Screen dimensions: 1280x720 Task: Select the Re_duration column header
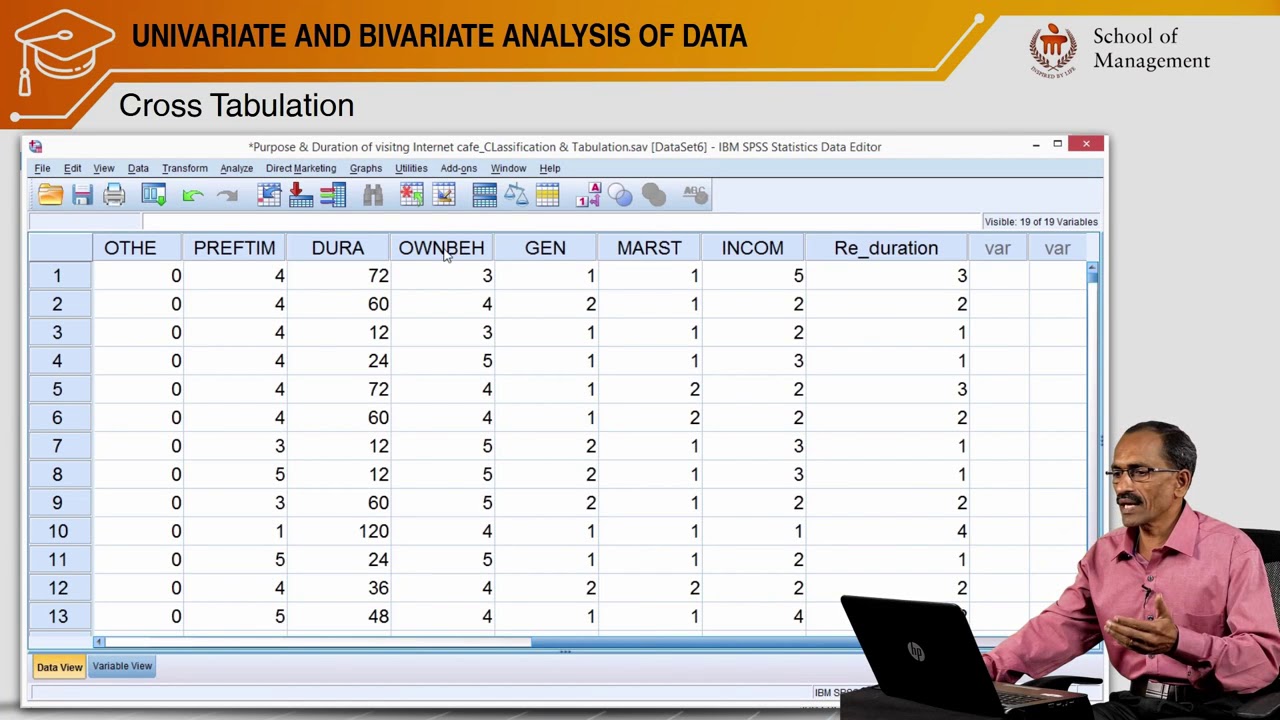tap(886, 248)
